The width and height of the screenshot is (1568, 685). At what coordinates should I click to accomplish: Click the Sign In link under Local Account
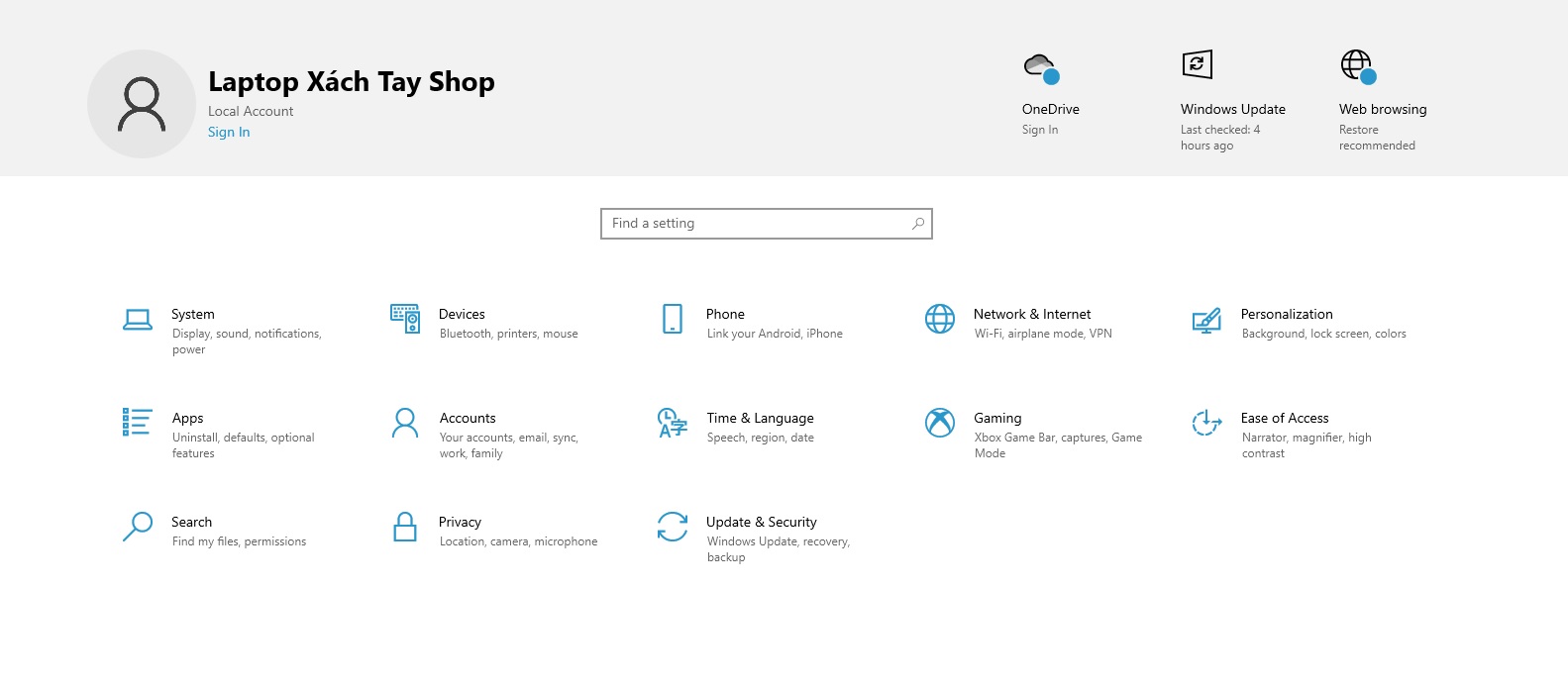pos(229,133)
